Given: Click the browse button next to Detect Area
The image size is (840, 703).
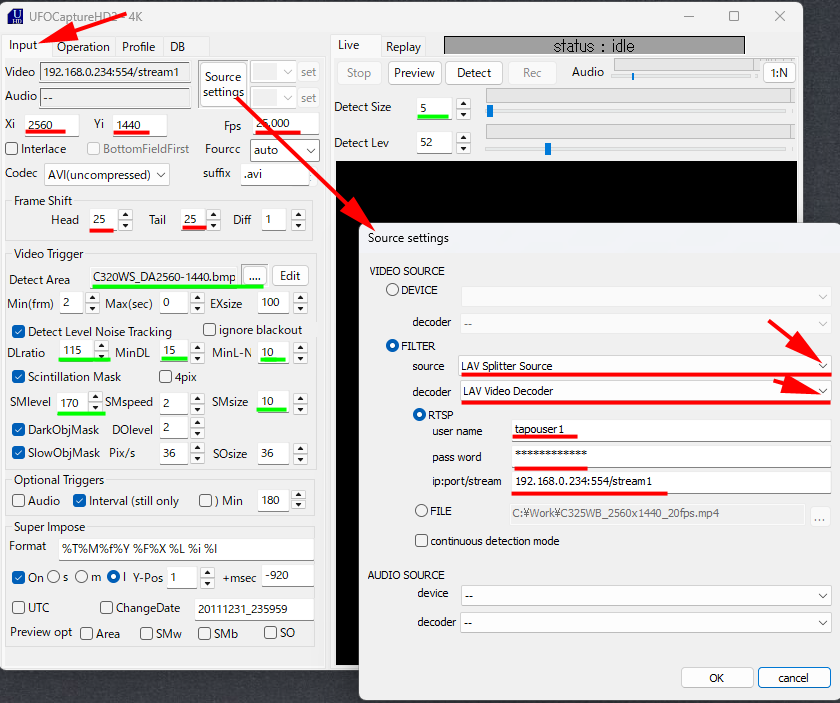Looking at the screenshot, I should coord(254,276).
